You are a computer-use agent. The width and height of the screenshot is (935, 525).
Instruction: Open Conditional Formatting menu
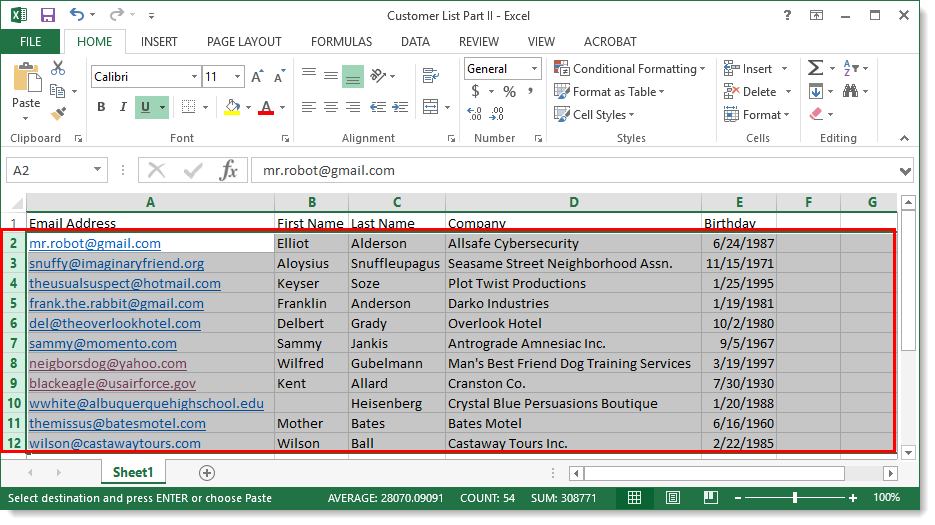pyautogui.click(x=630, y=69)
